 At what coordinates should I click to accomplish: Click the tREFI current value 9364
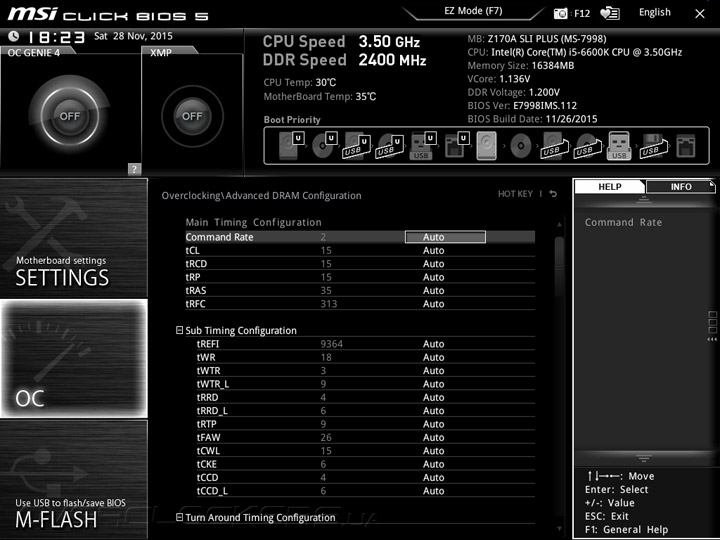pyautogui.click(x=332, y=344)
